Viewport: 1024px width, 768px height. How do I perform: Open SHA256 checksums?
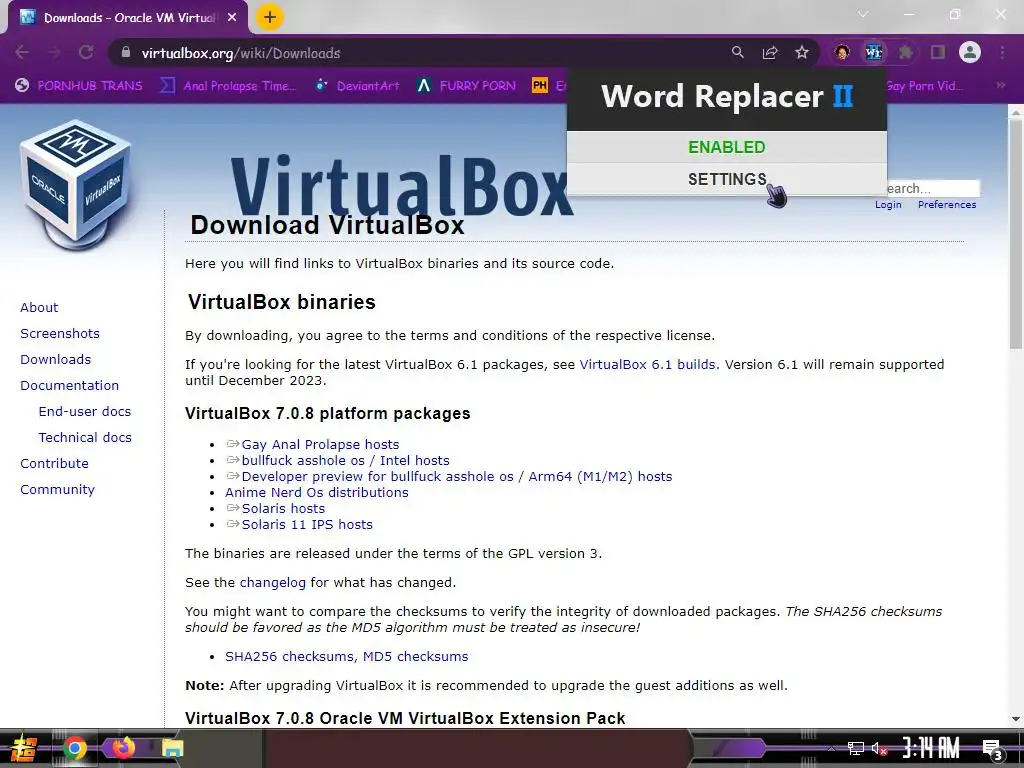(289, 656)
